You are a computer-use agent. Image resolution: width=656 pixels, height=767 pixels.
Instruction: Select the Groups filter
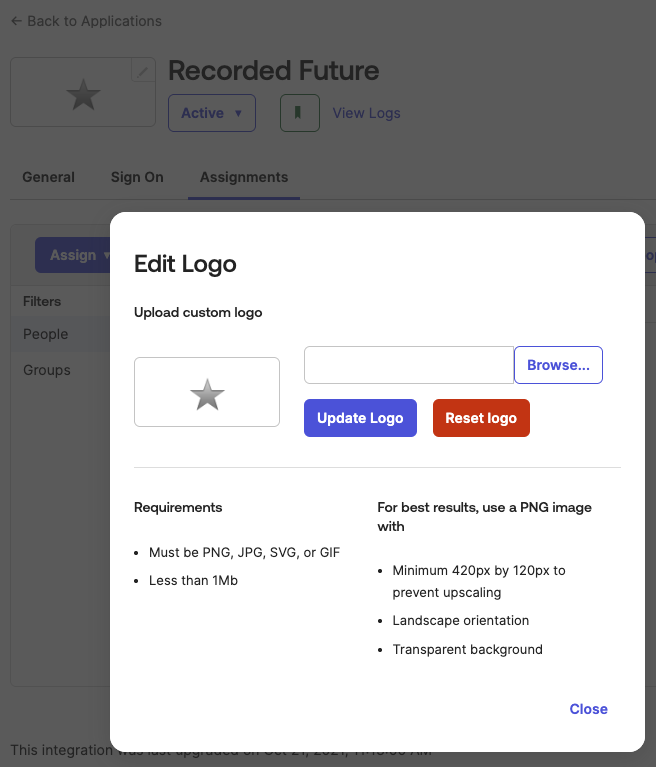[47, 370]
